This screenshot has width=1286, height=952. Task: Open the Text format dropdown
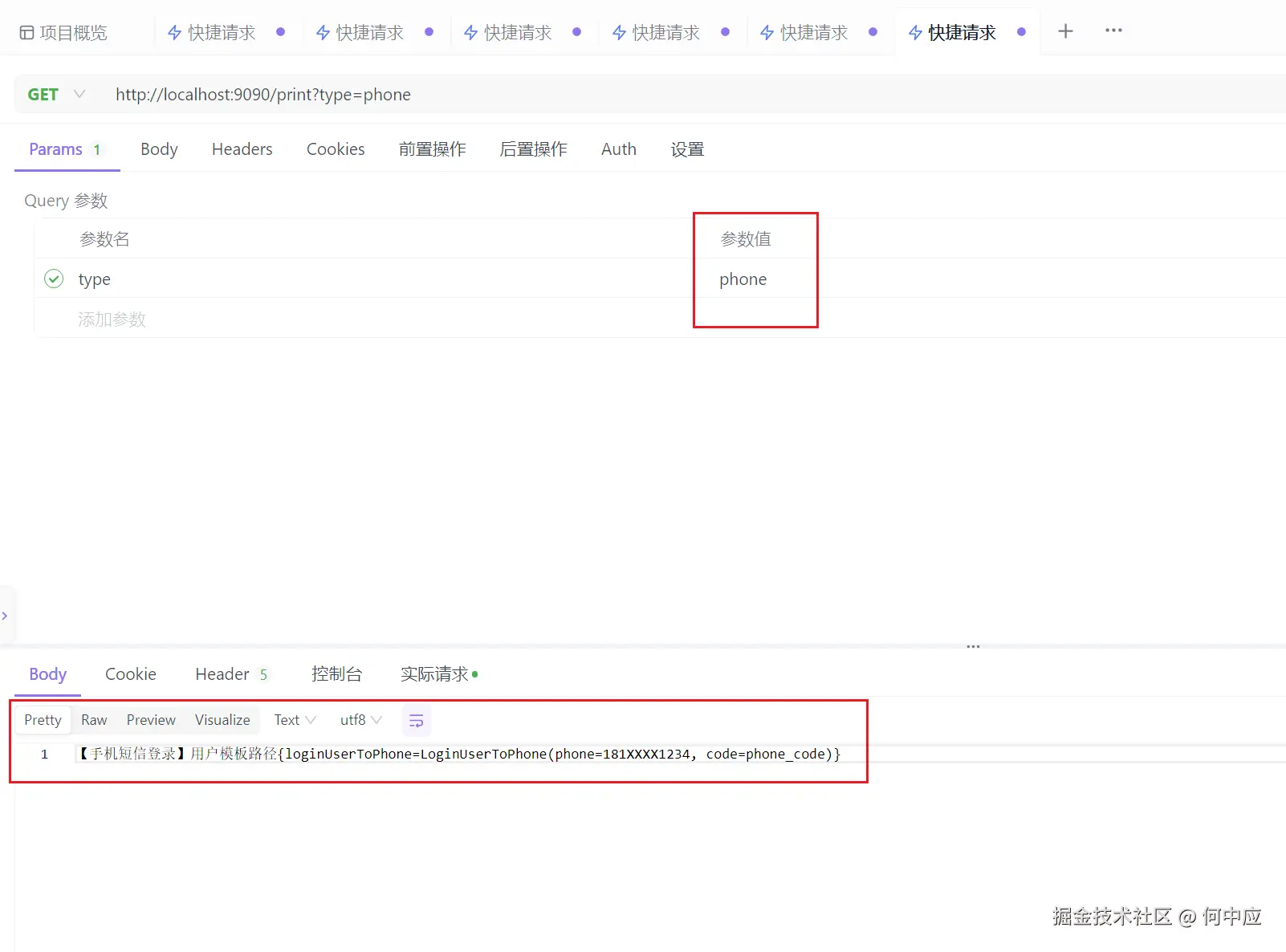[293, 720]
